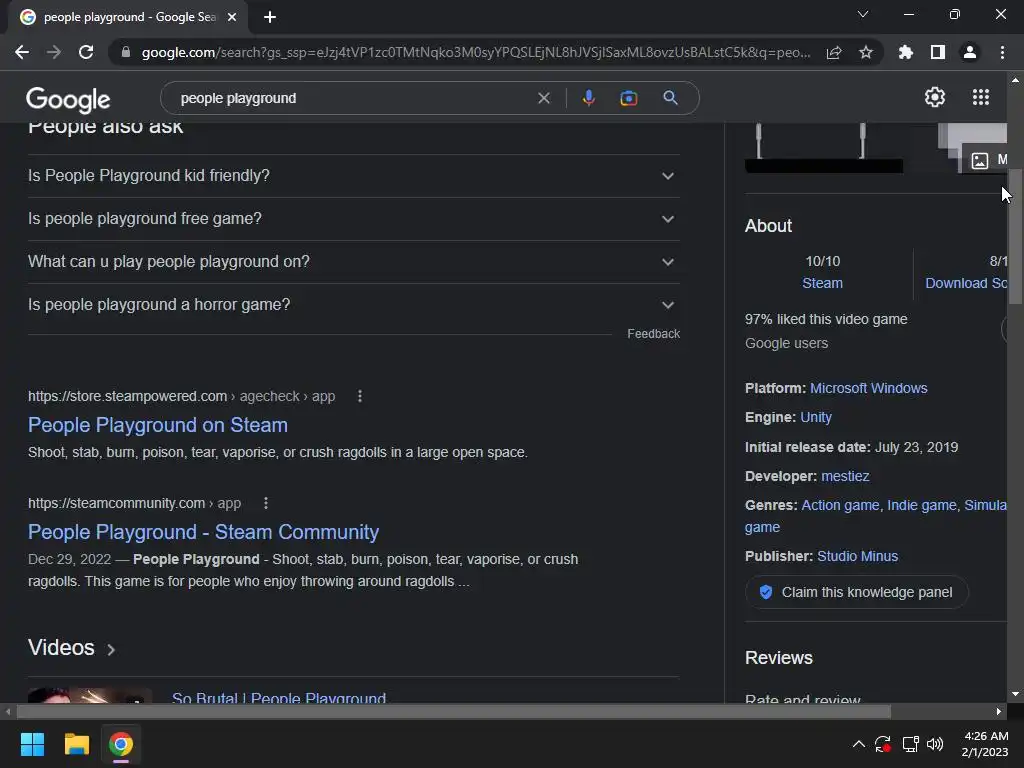Open the Windows Start menu
The height and width of the screenshot is (768, 1024).
32,744
